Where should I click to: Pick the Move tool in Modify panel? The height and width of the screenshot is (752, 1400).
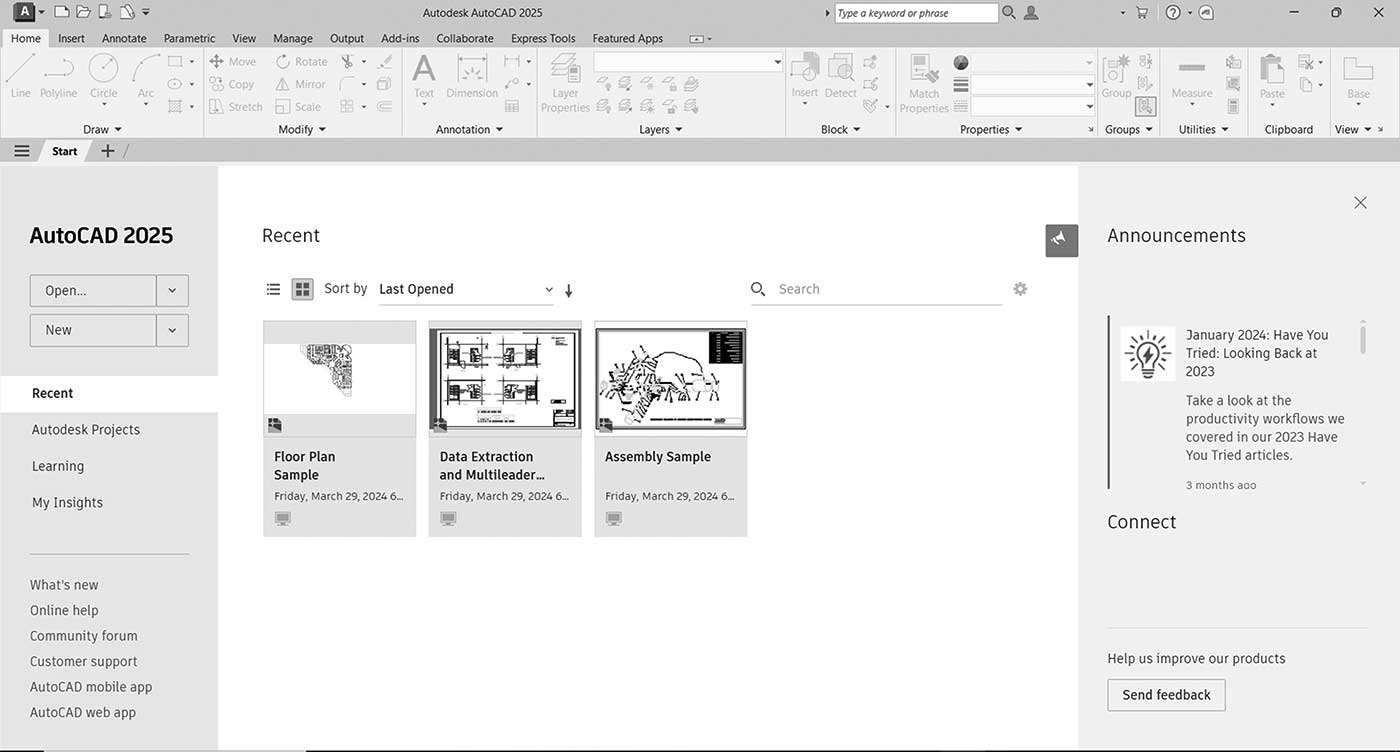(233, 61)
